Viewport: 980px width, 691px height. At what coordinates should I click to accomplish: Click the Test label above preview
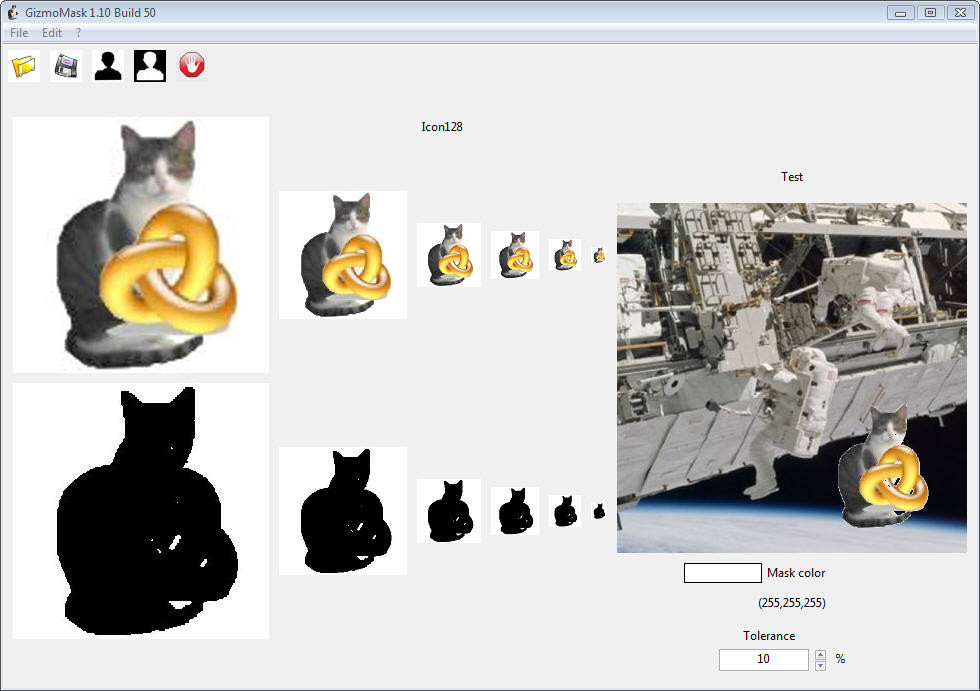(792, 177)
